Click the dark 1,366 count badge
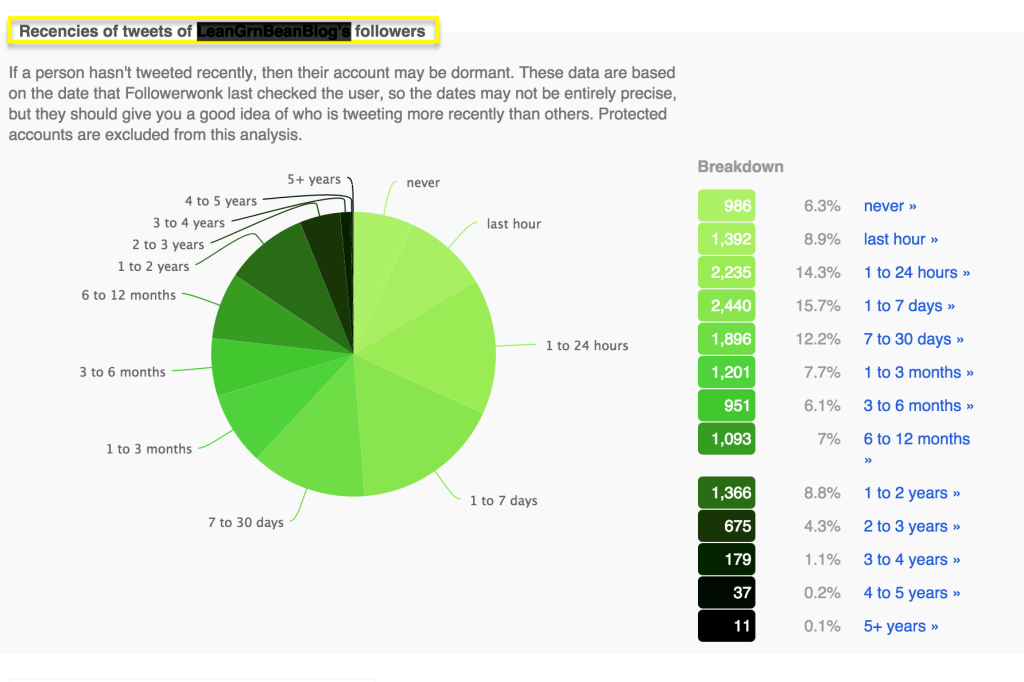This screenshot has height=682, width=1024. coord(726,493)
